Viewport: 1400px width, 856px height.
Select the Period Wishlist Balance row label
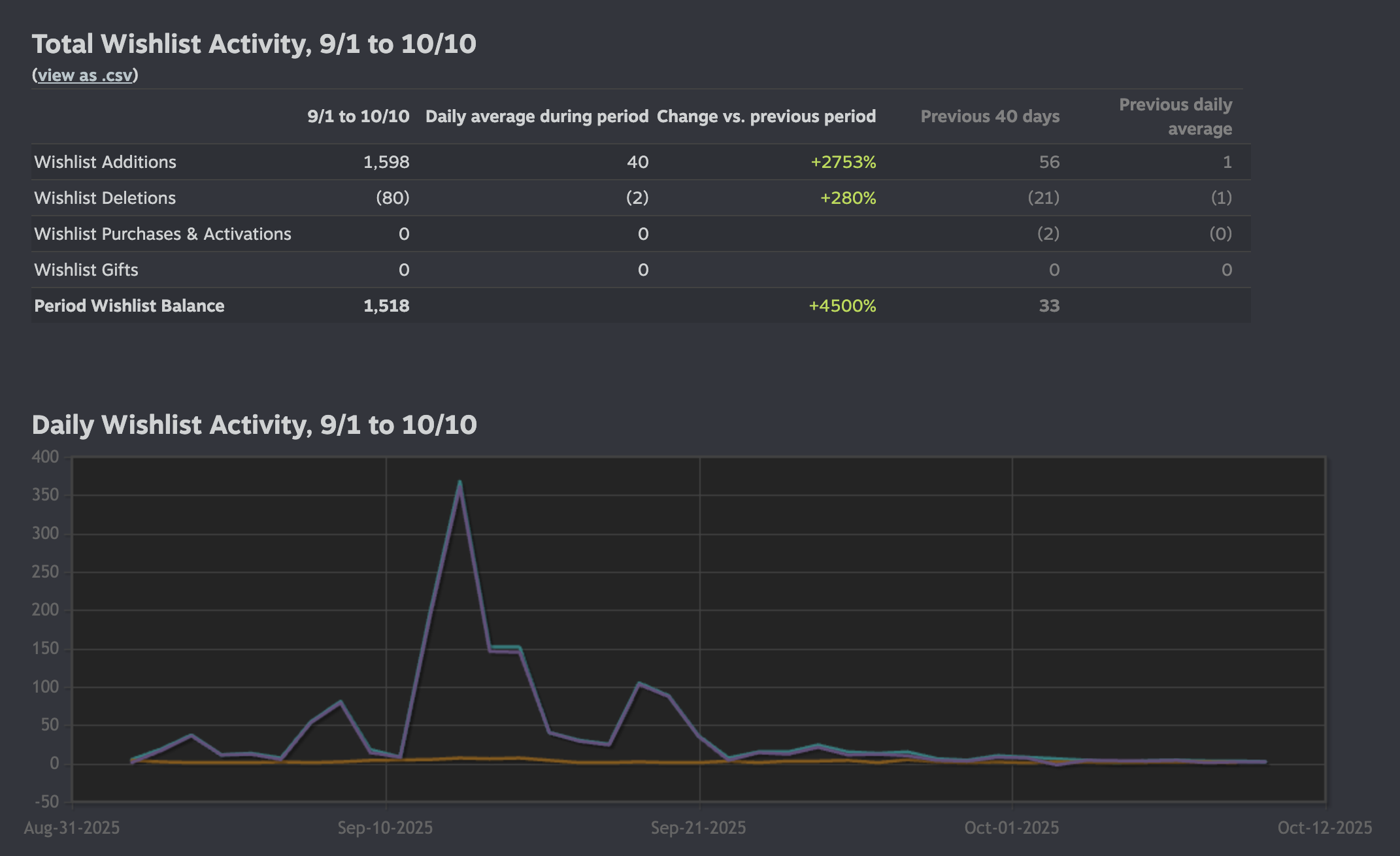pos(129,306)
